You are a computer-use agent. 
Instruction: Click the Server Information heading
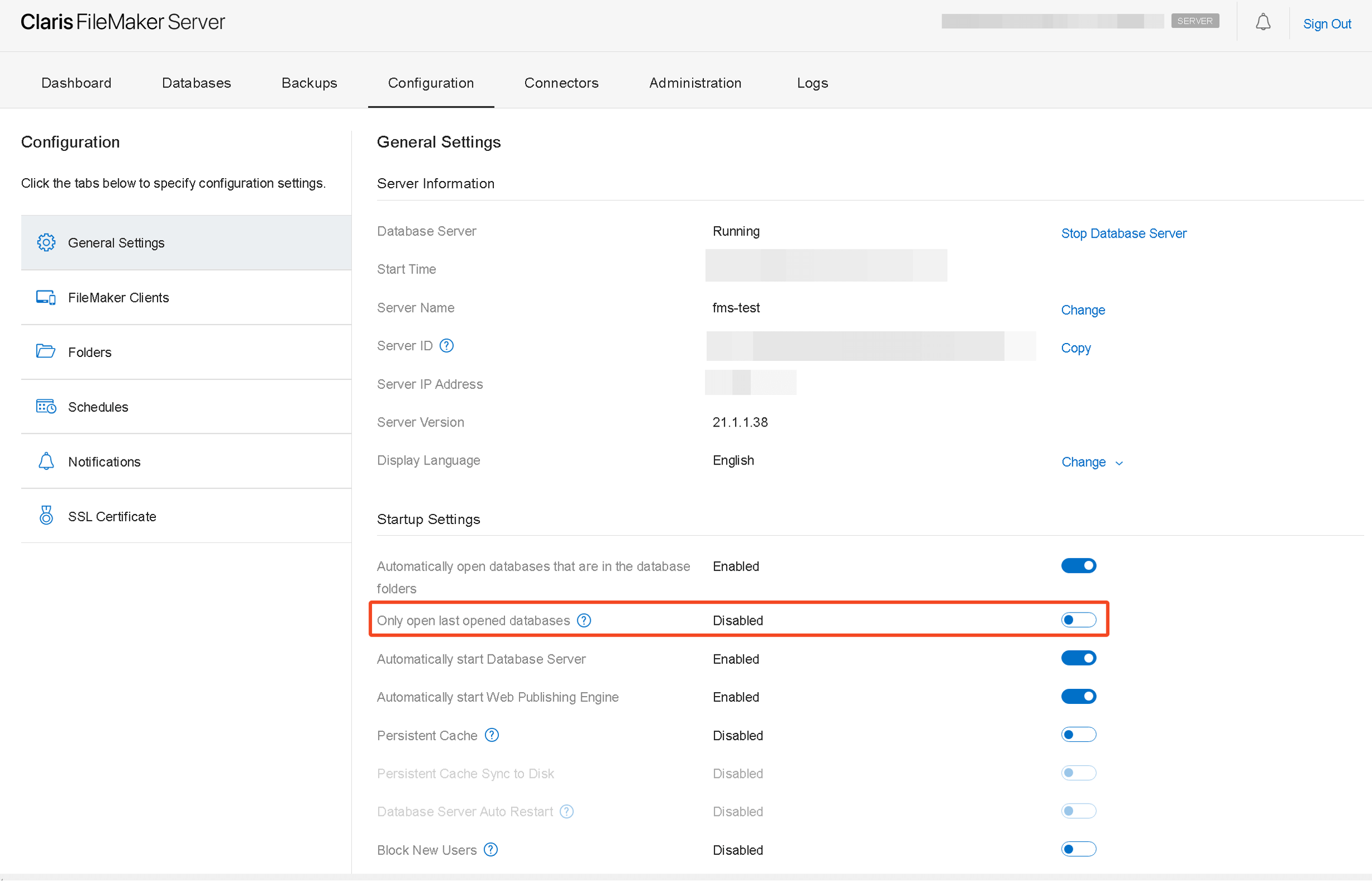click(x=436, y=184)
